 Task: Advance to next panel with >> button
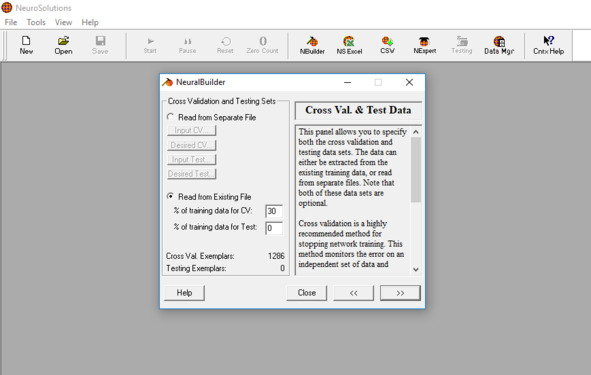(x=400, y=293)
